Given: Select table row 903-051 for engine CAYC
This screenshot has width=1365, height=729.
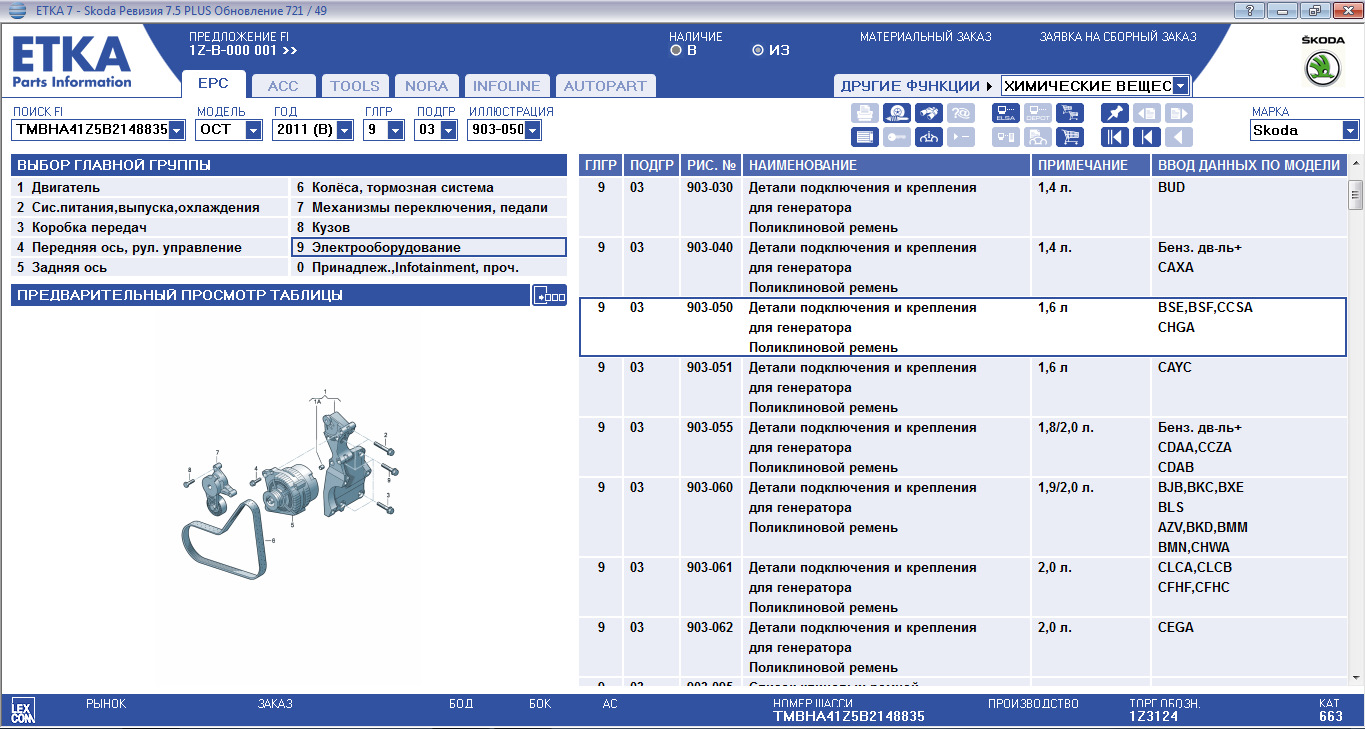Looking at the screenshot, I should [963, 387].
